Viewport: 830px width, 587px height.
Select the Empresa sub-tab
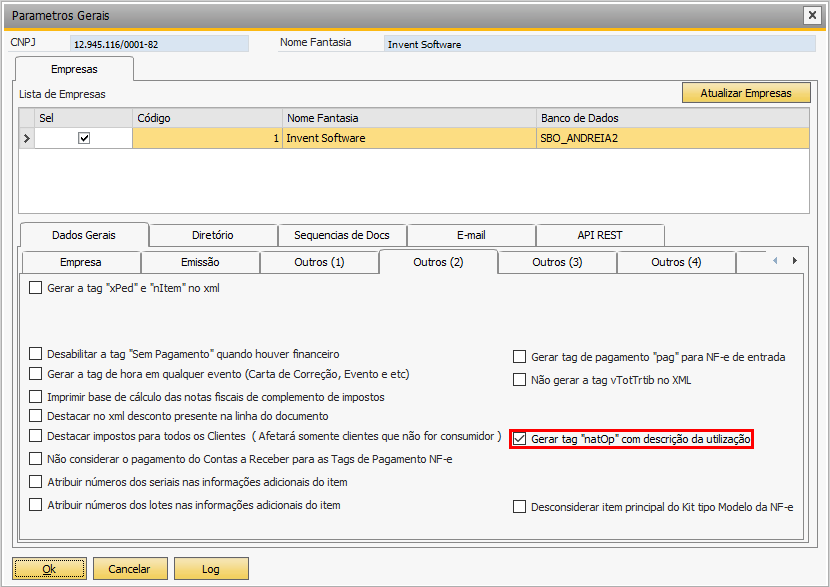[x=81, y=263]
